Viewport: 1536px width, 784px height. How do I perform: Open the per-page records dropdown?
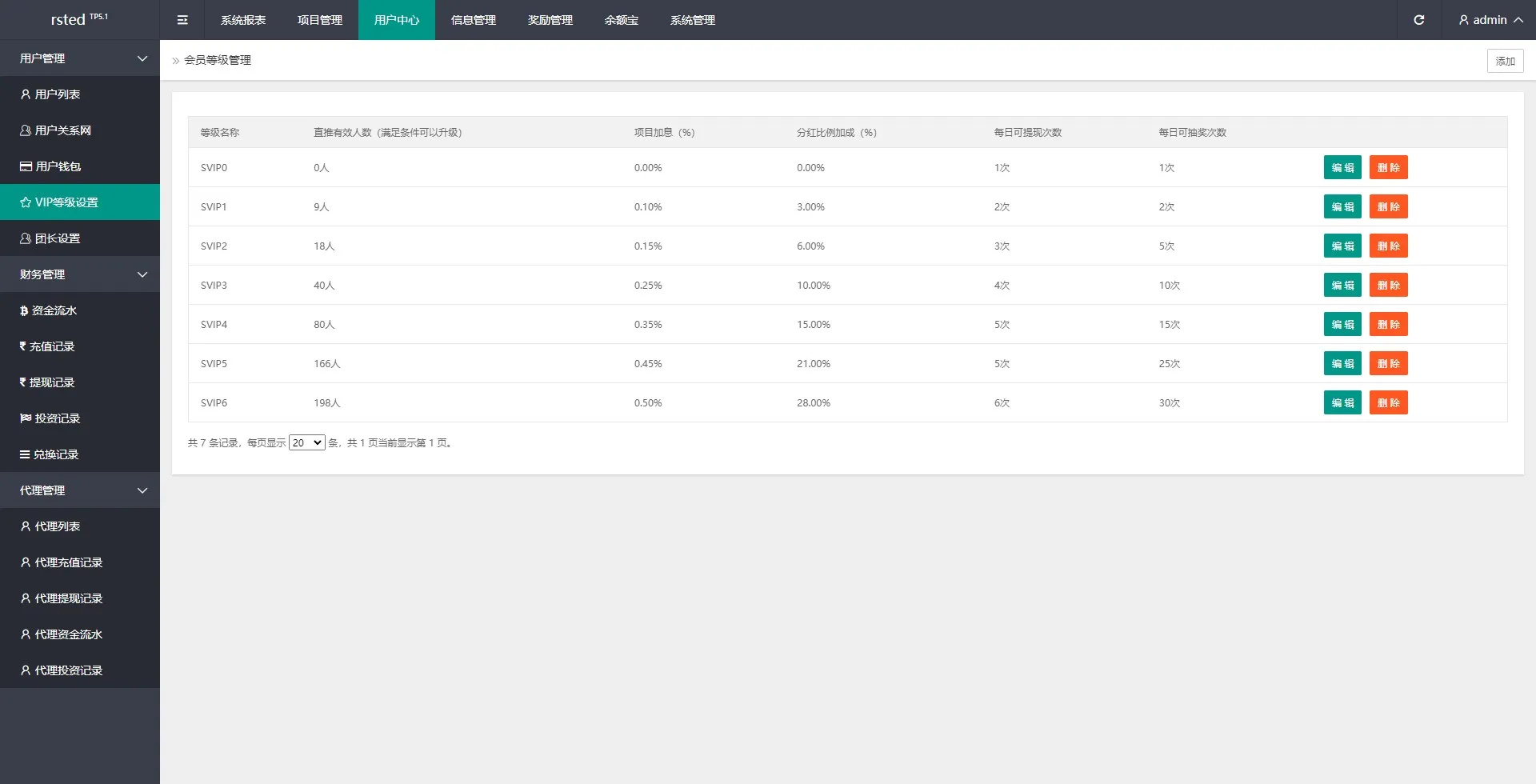[306, 442]
